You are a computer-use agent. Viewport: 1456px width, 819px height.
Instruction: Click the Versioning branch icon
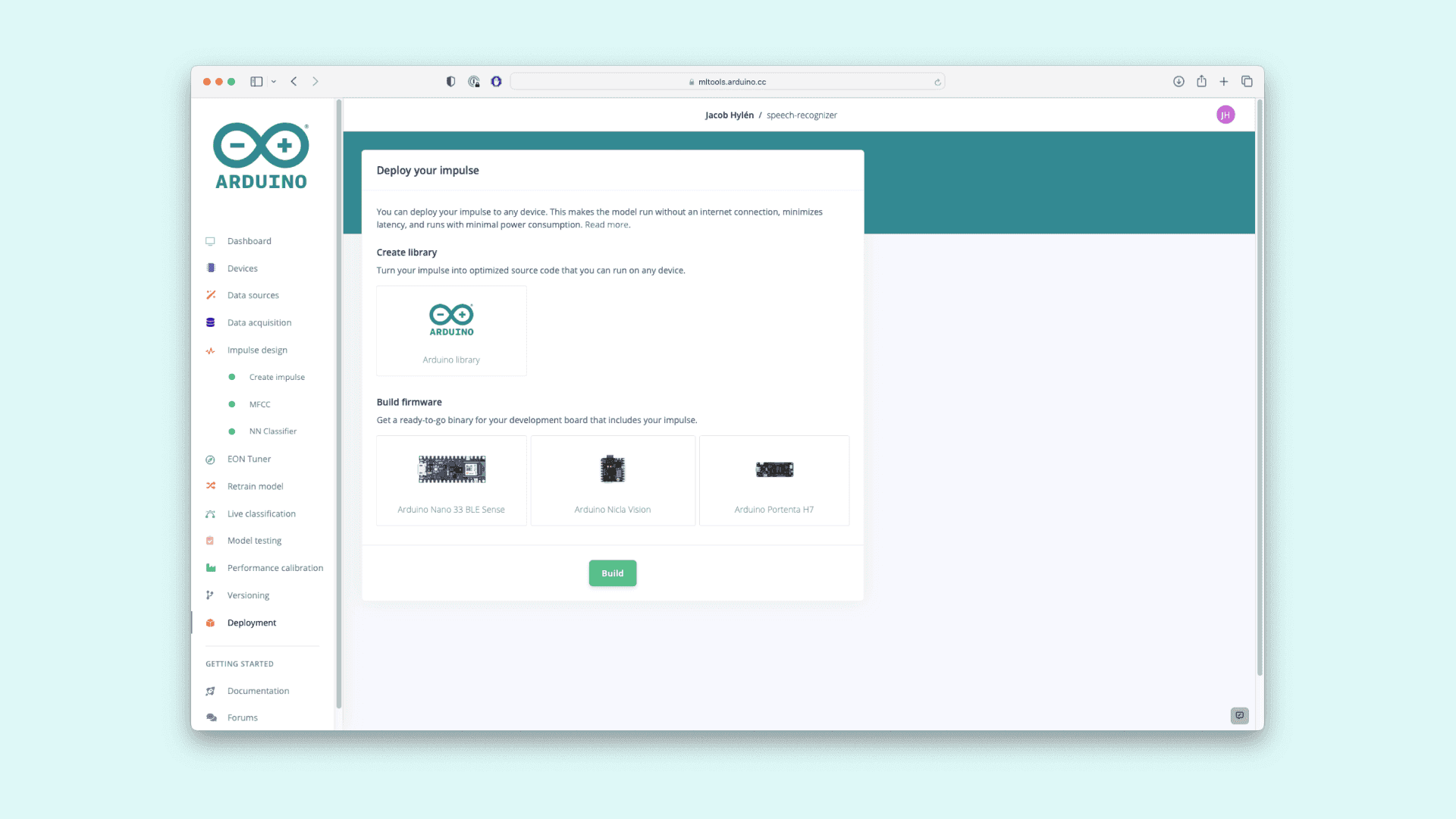coord(210,595)
